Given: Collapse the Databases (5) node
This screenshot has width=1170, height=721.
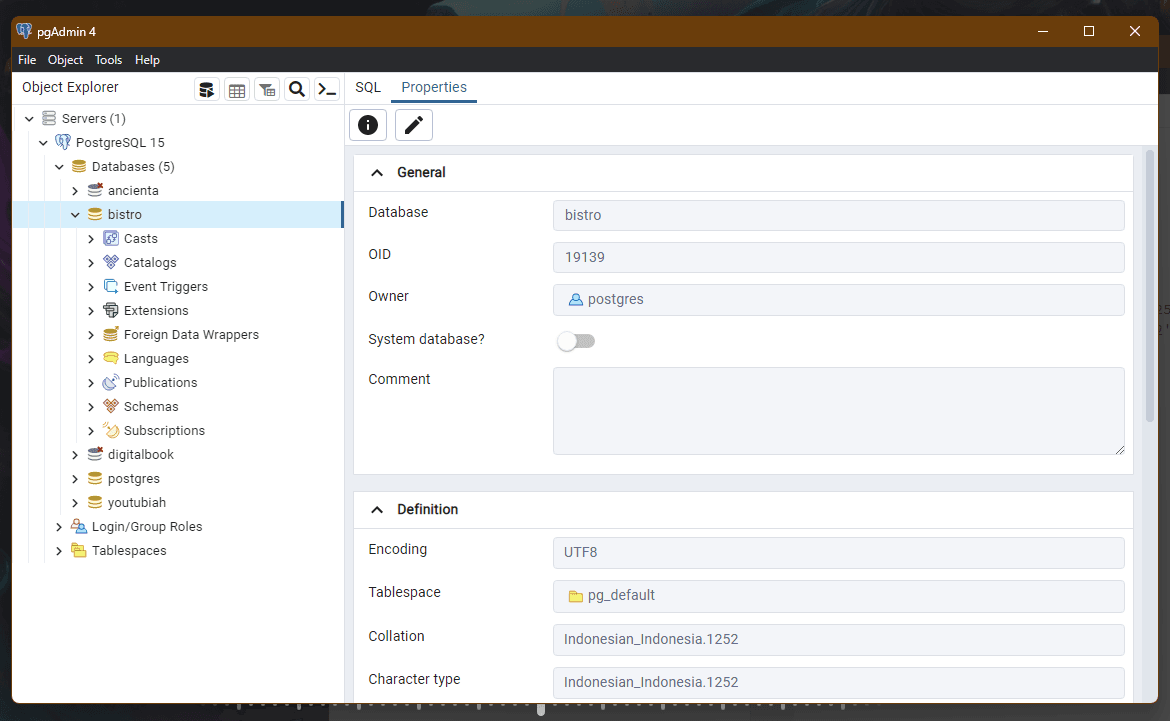Looking at the screenshot, I should click(x=59, y=166).
